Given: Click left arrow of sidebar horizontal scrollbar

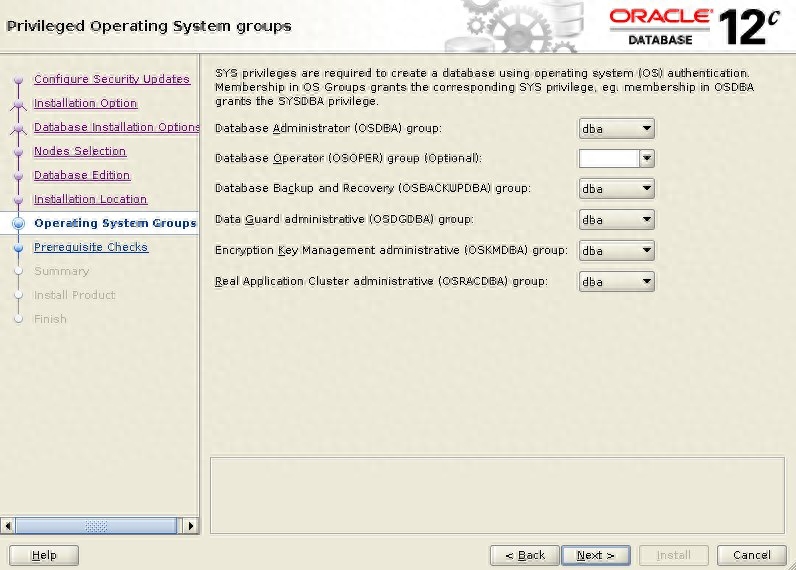Looking at the screenshot, I should tap(8, 525).
